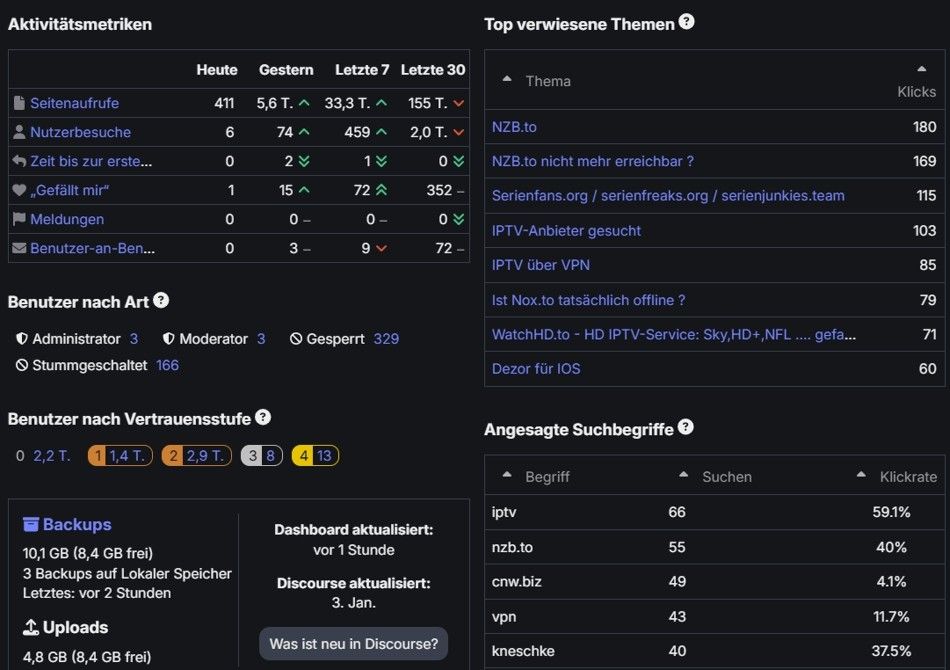Screen dimensions: 950x670
Task: Click the Gesperrt ban icon
Action: 296,339
